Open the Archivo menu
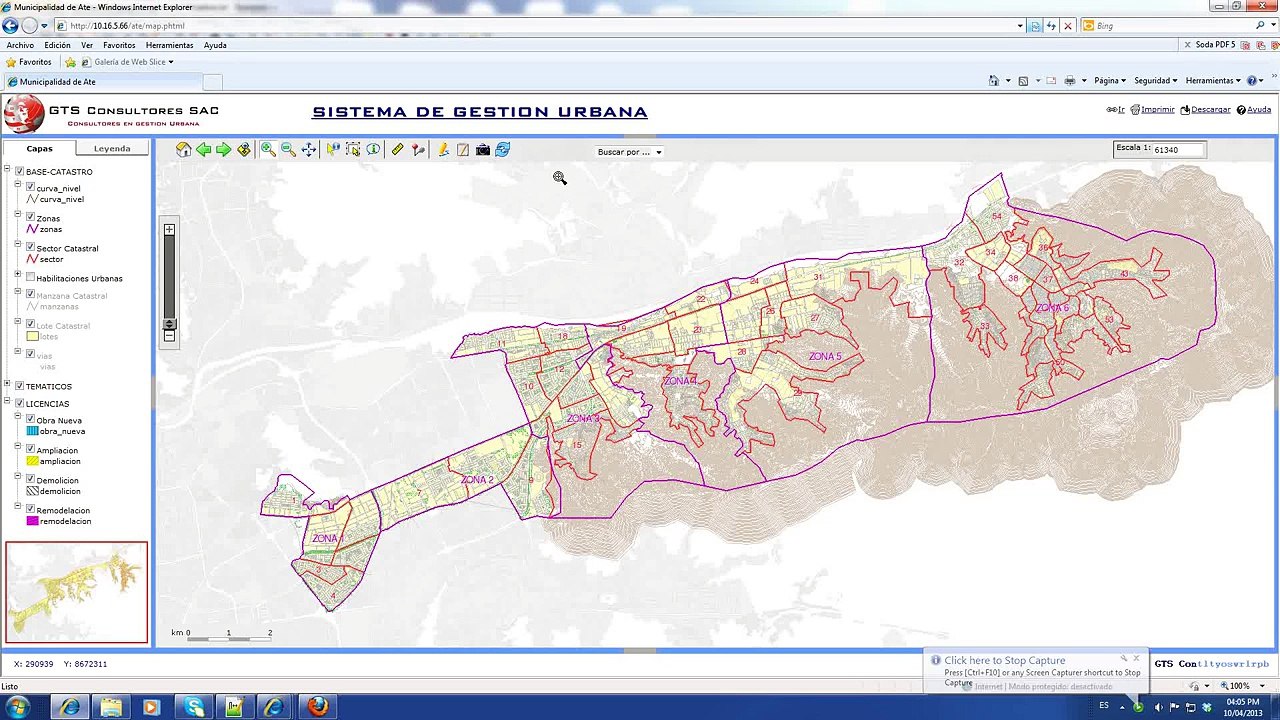Image resolution: width=1280 pixels, height=720 pixels. coord(20,45)
